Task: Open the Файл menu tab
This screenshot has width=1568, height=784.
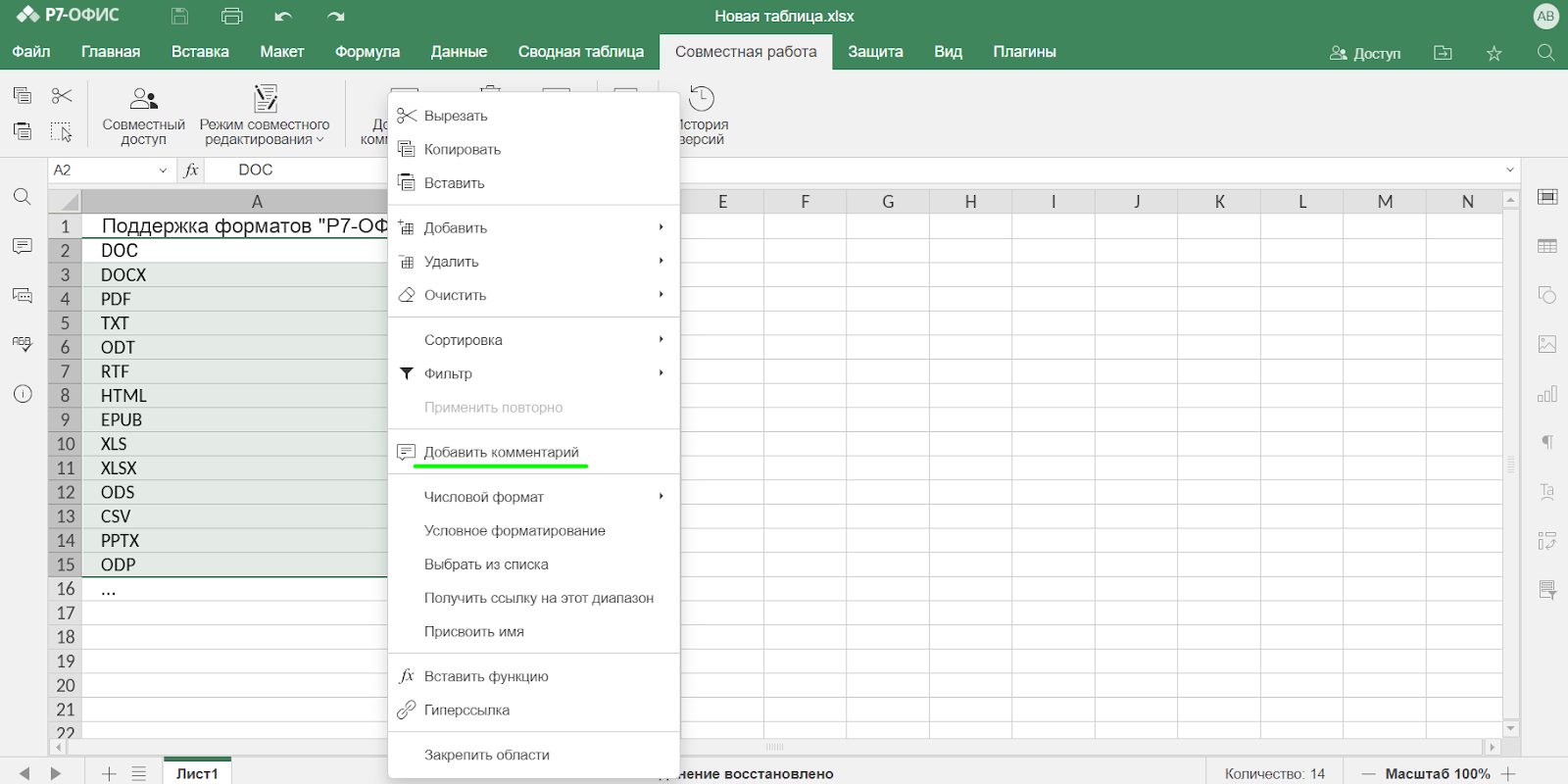Action: (31, 52)
